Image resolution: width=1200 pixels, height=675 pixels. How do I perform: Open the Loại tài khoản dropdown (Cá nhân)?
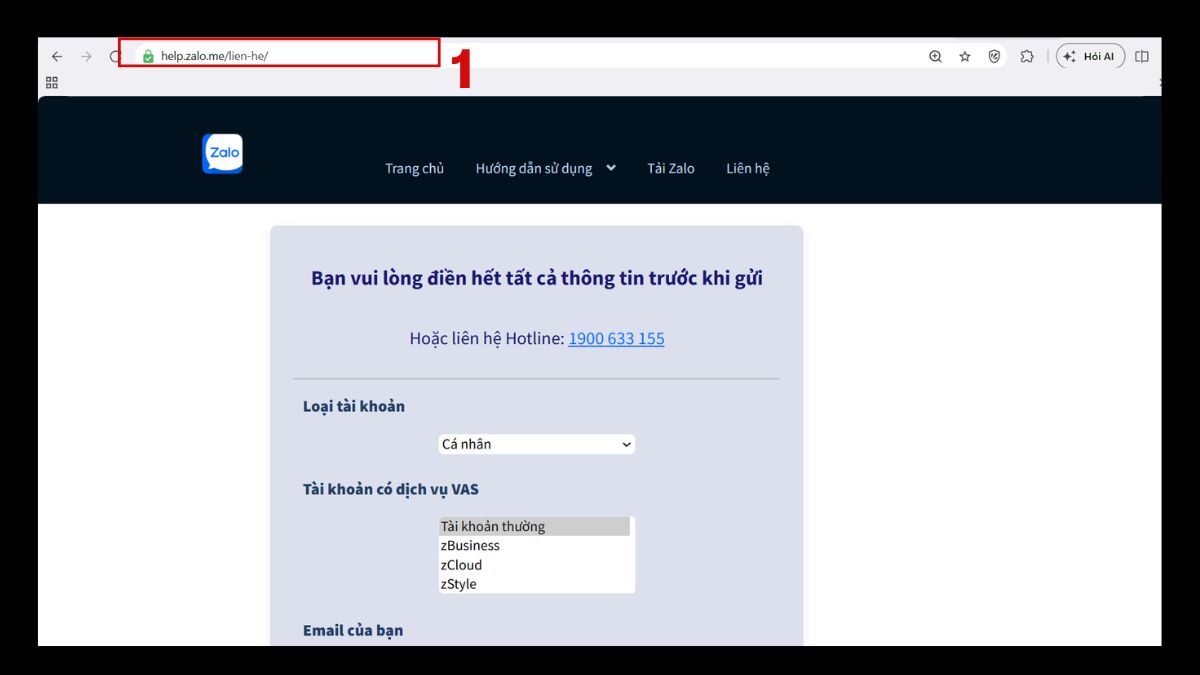(537, 444)
